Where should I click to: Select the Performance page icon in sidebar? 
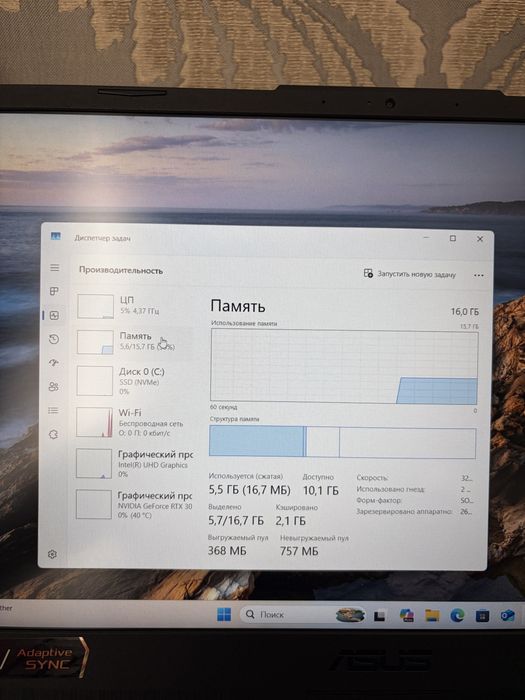click(54, 315)
